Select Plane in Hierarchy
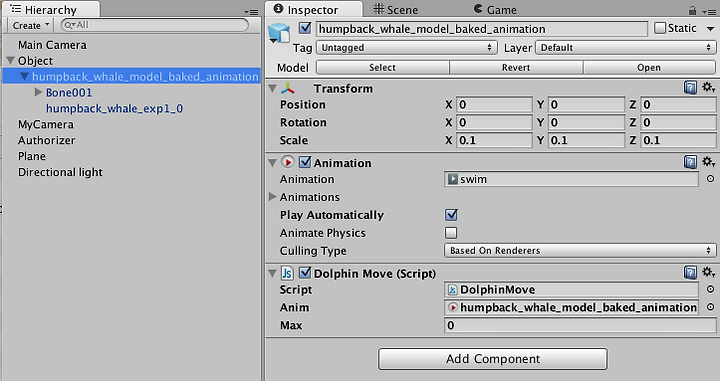Viewport: 720px width, 381px height. (x=32, y=156)
